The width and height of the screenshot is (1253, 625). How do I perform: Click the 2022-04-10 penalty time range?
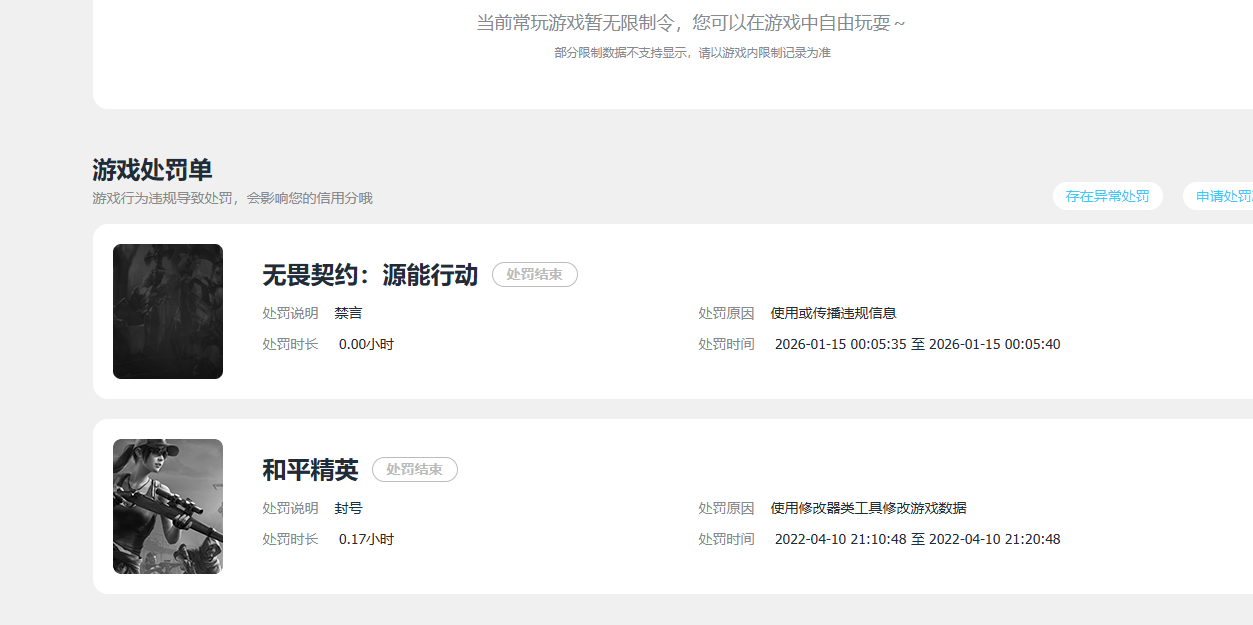(917, 539)
